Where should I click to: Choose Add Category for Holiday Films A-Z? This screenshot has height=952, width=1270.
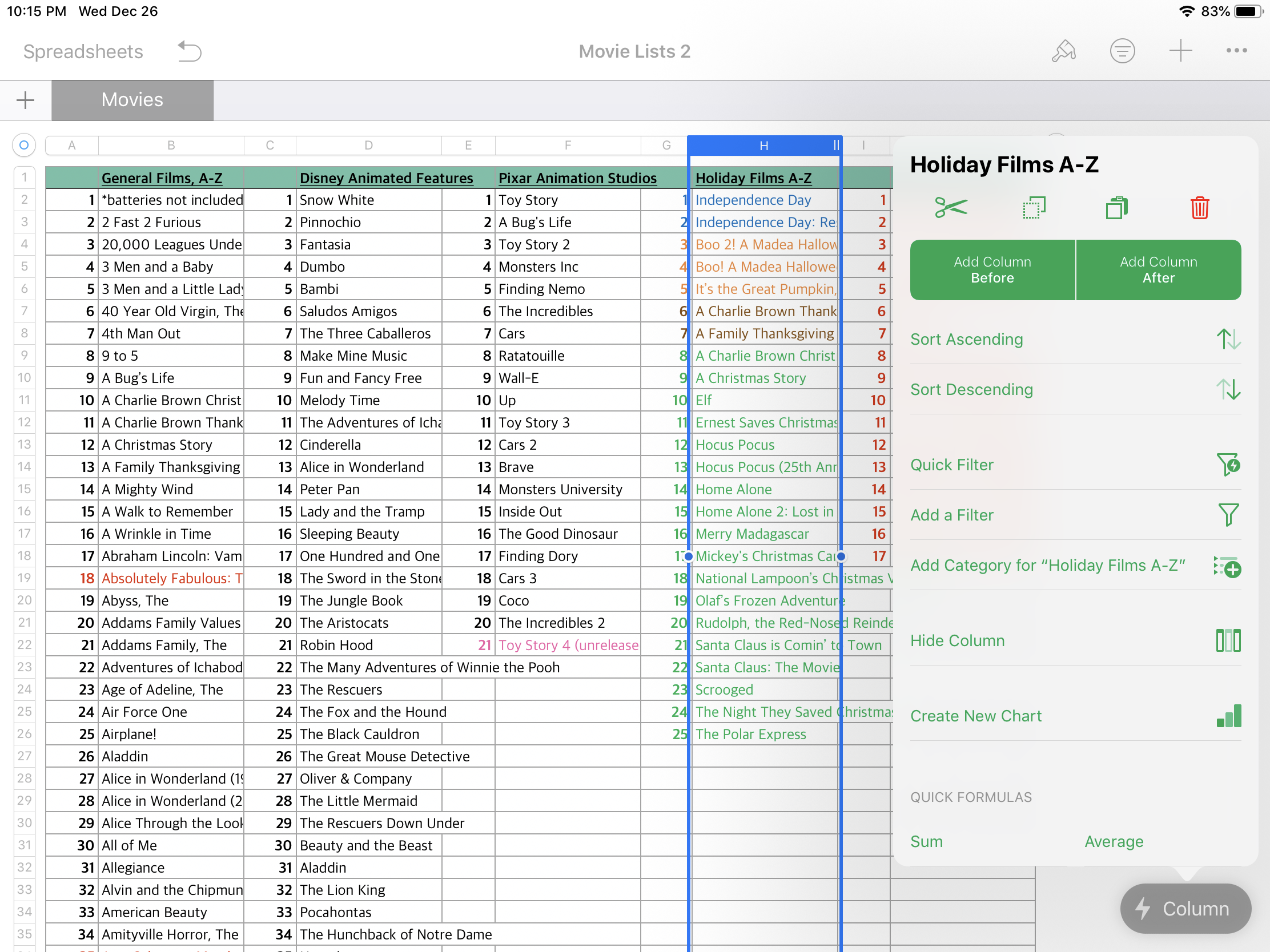(x=1075, y=566)
